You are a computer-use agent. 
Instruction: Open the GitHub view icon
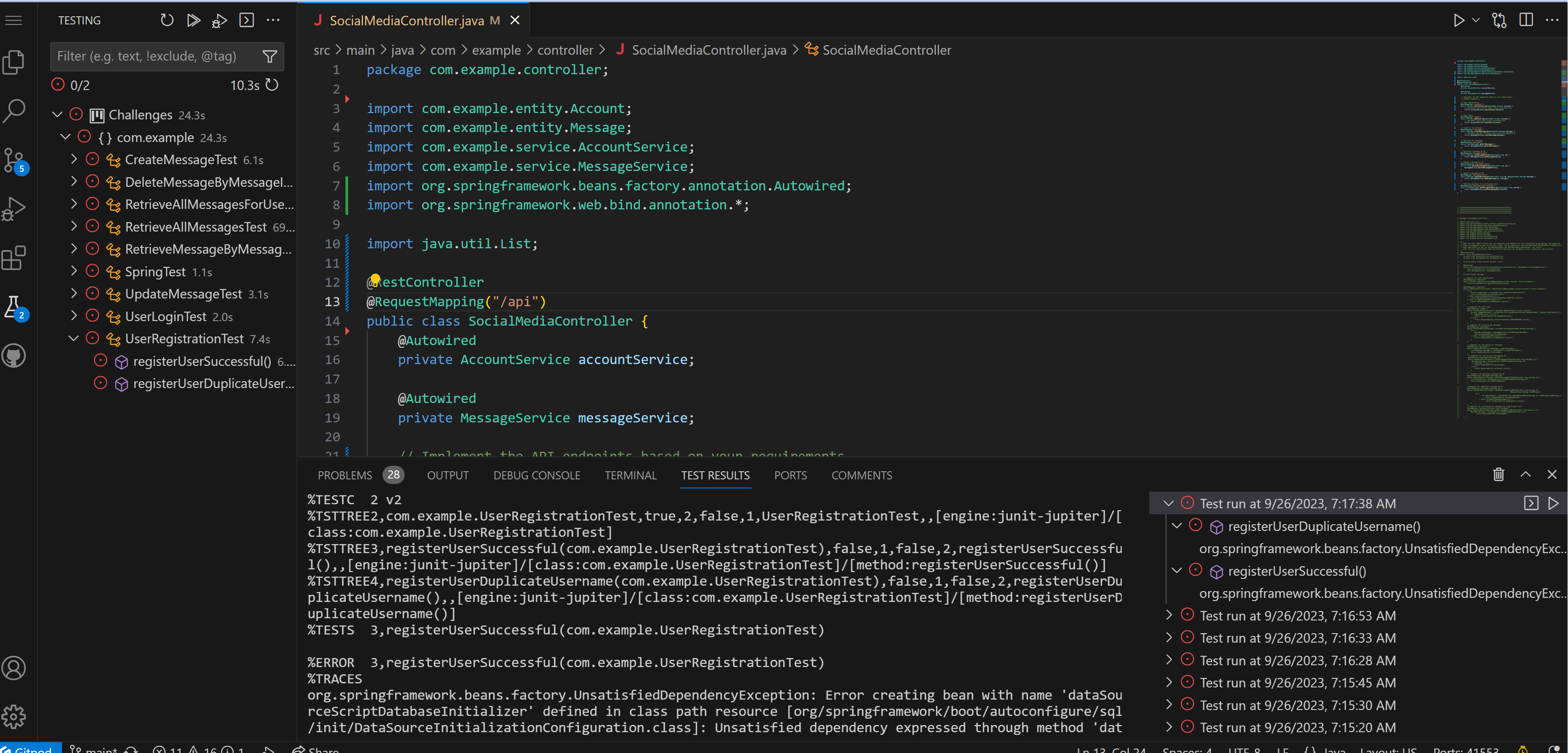14,356
